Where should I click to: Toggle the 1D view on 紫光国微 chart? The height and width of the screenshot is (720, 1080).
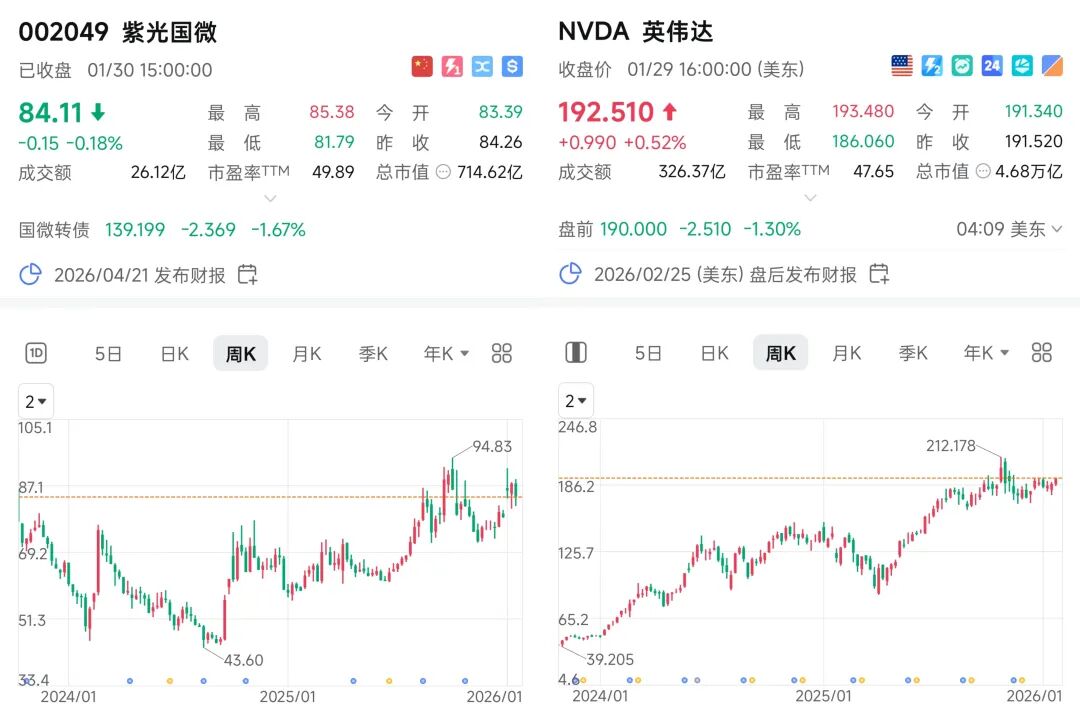36,353
